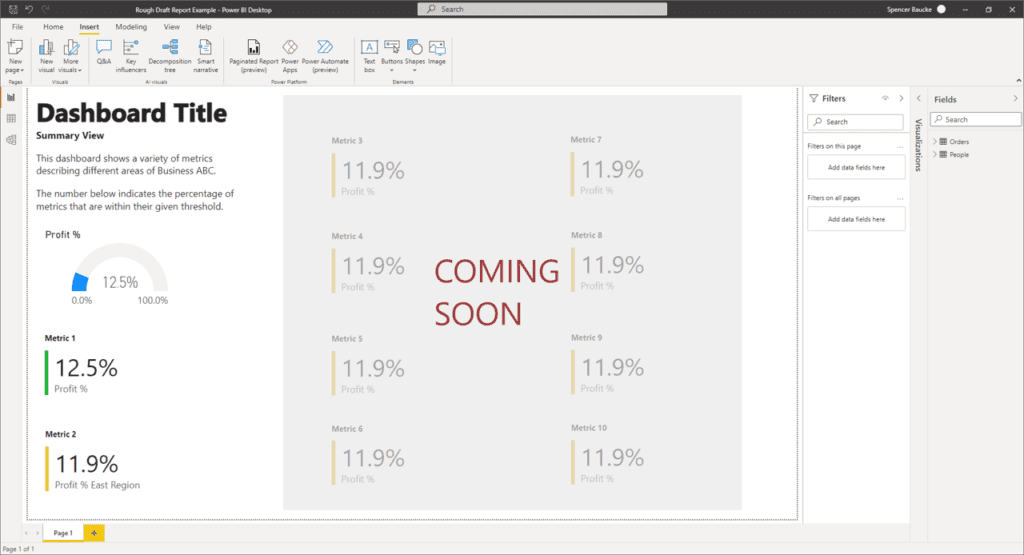Insert a Q&A visual
The height and width of the screenshot is (555, 1024).
[x=104, y=52]
